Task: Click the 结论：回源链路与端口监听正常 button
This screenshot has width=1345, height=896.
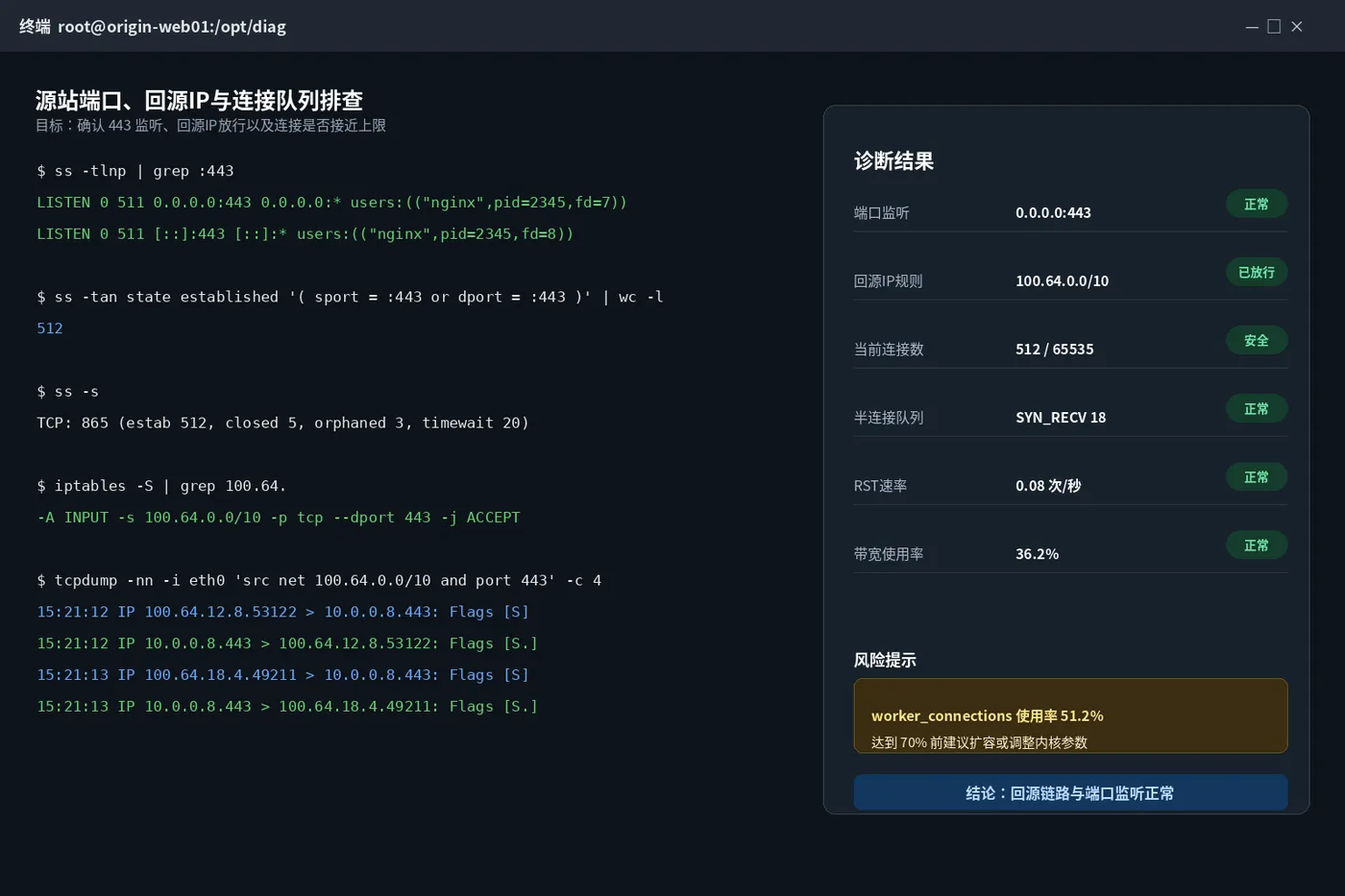Action: pyautogui.click(x=1070, y=792)
